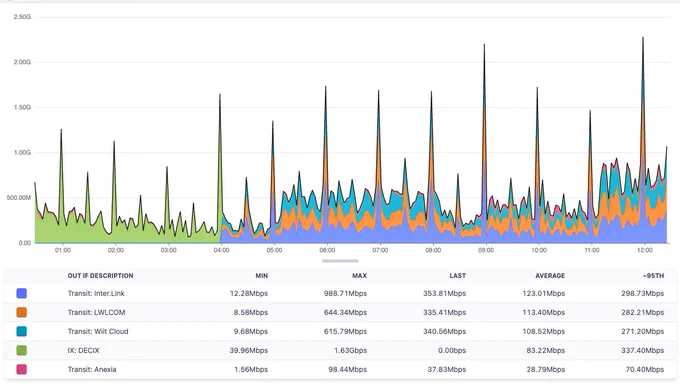Click the 988.71Mbps max value
680x392 pixels.
tap(345, 294)
